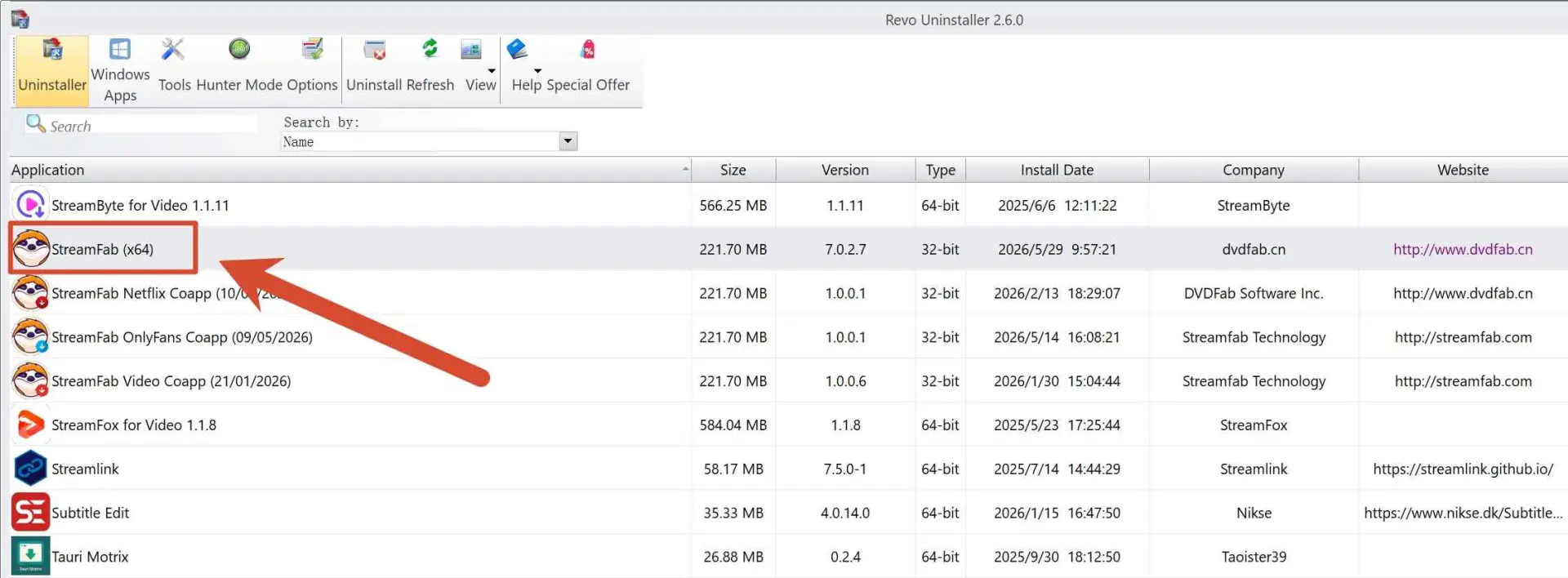This screenshot has width=1568, height=578.
Task: Click the StreamFab Netflix Coapp website URL
Action: 1463,293
